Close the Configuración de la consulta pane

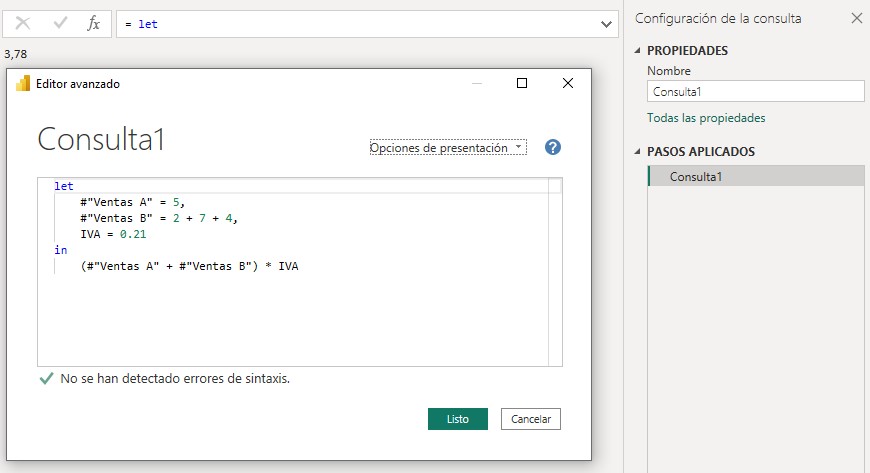[857, 18]
